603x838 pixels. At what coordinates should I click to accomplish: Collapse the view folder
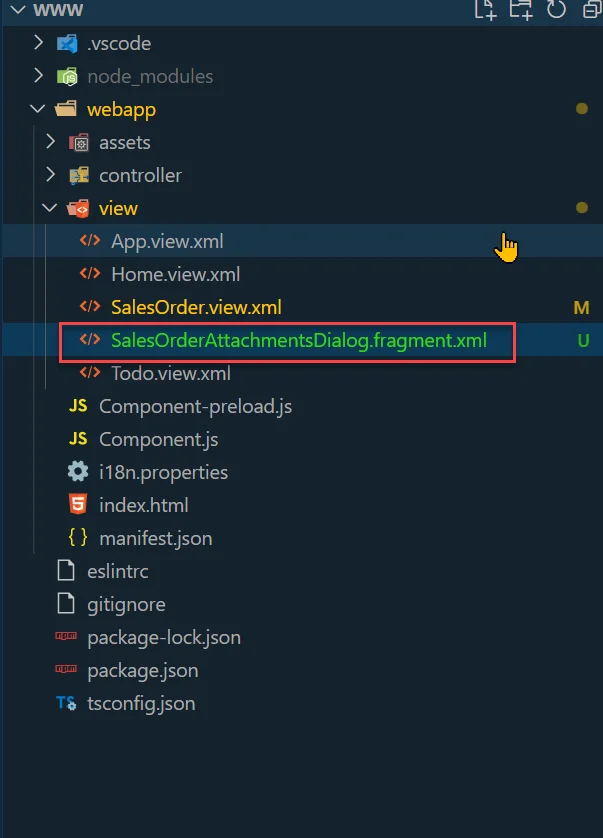51,208
